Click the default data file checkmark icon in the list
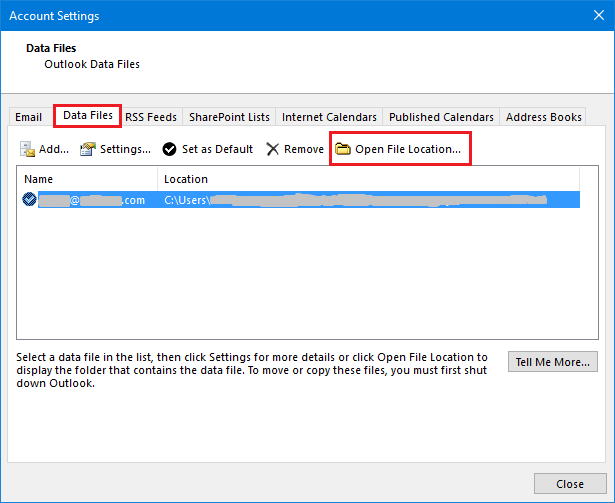615x503 pixels. point(29,200)
